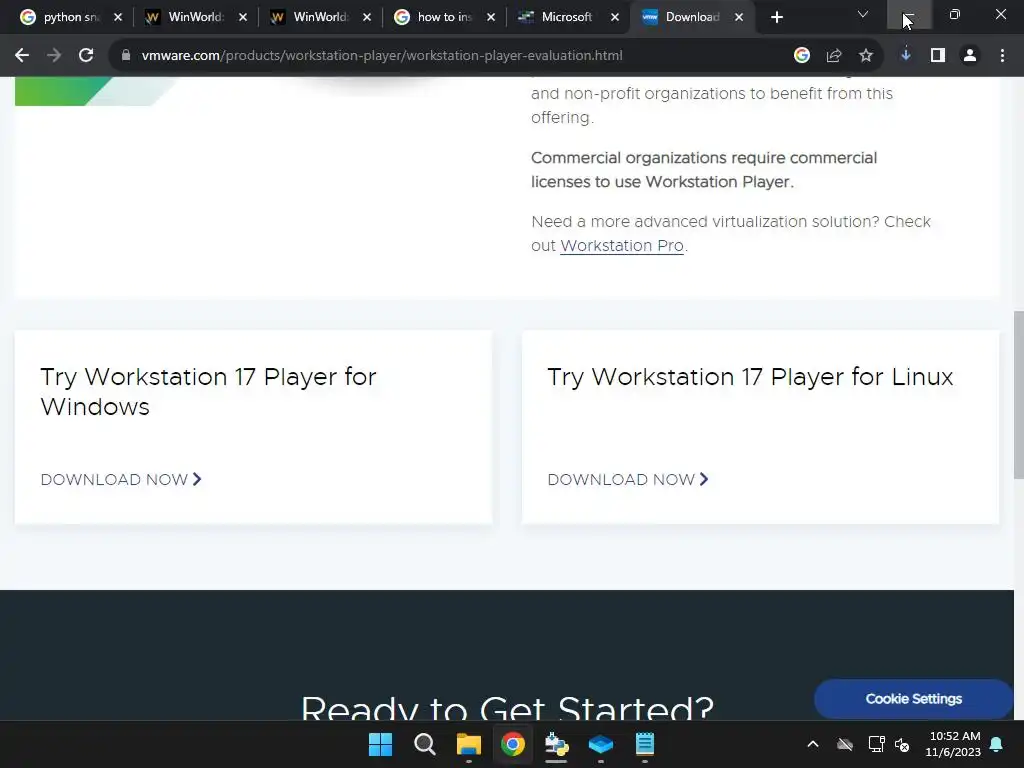Click the network display tray icon
The image size is (1024, 768).
click(x=876, y=744)
